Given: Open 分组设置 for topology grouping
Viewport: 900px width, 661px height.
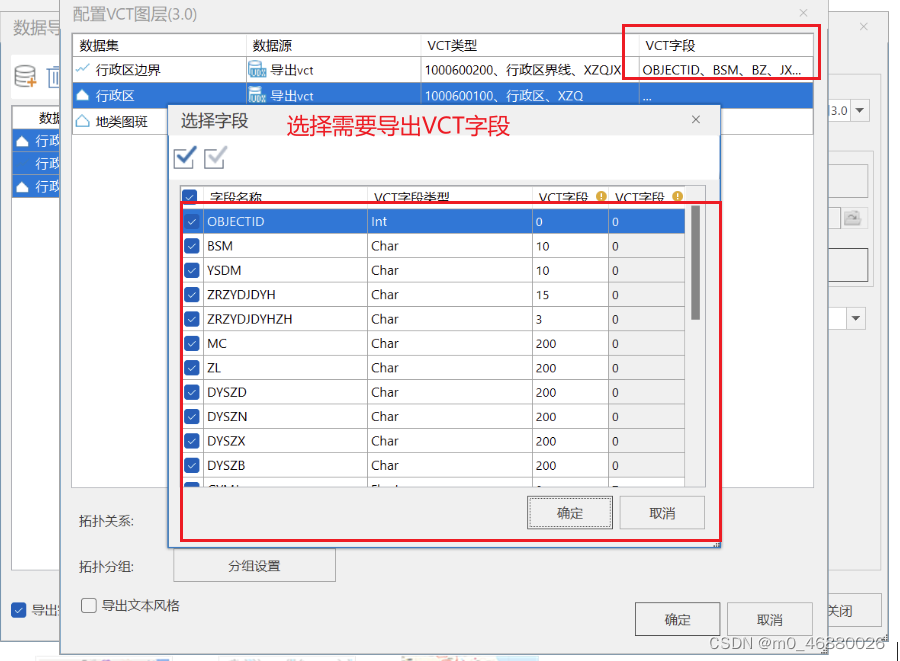Looking at the screenshot, I should pos(254,565).
